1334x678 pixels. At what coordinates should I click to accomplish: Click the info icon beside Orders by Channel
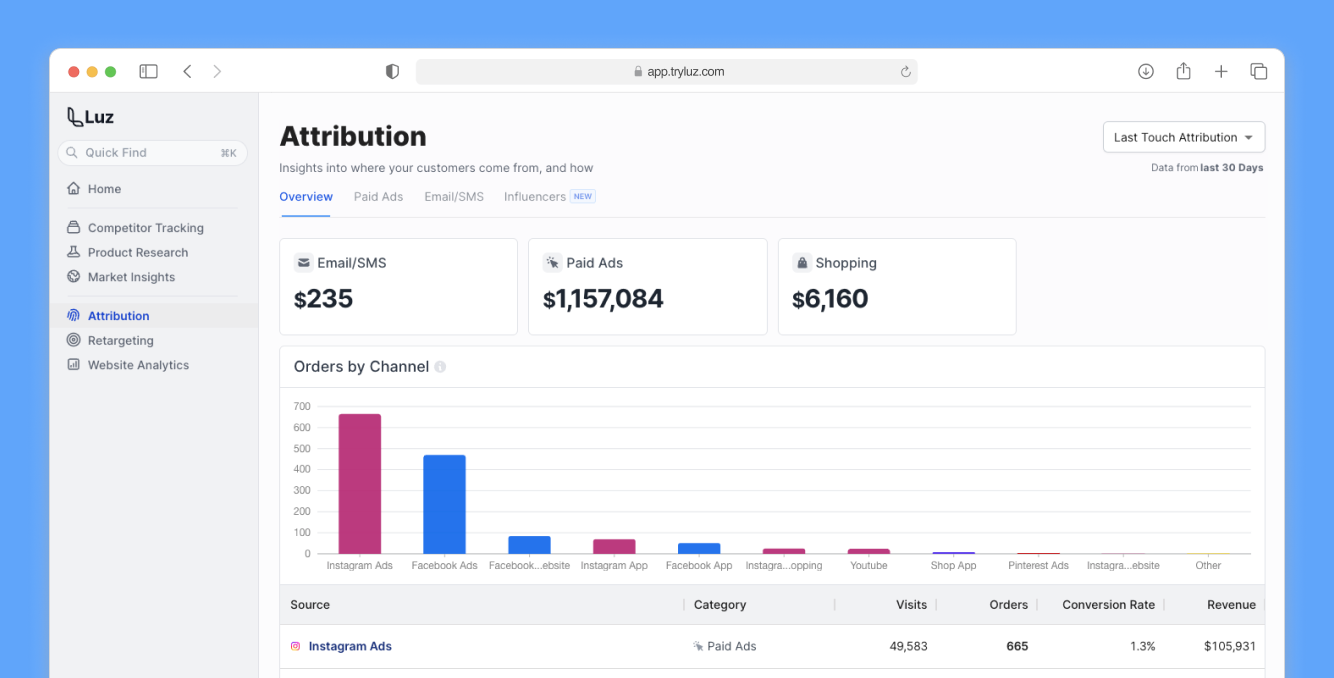pyautogui.click(x=440, y=367)
